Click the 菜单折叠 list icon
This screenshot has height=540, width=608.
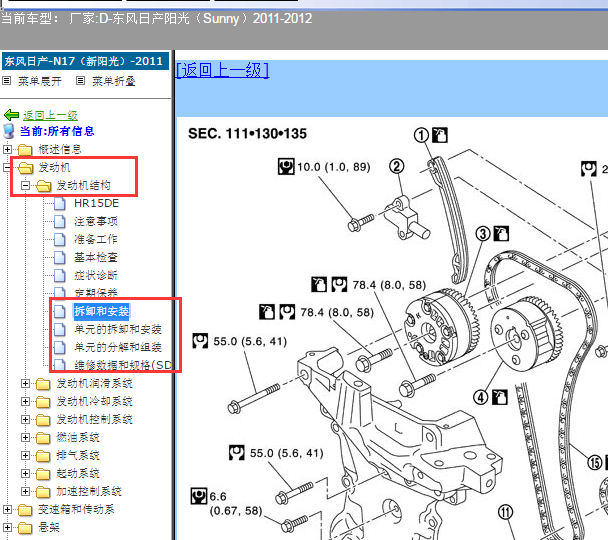80,81
